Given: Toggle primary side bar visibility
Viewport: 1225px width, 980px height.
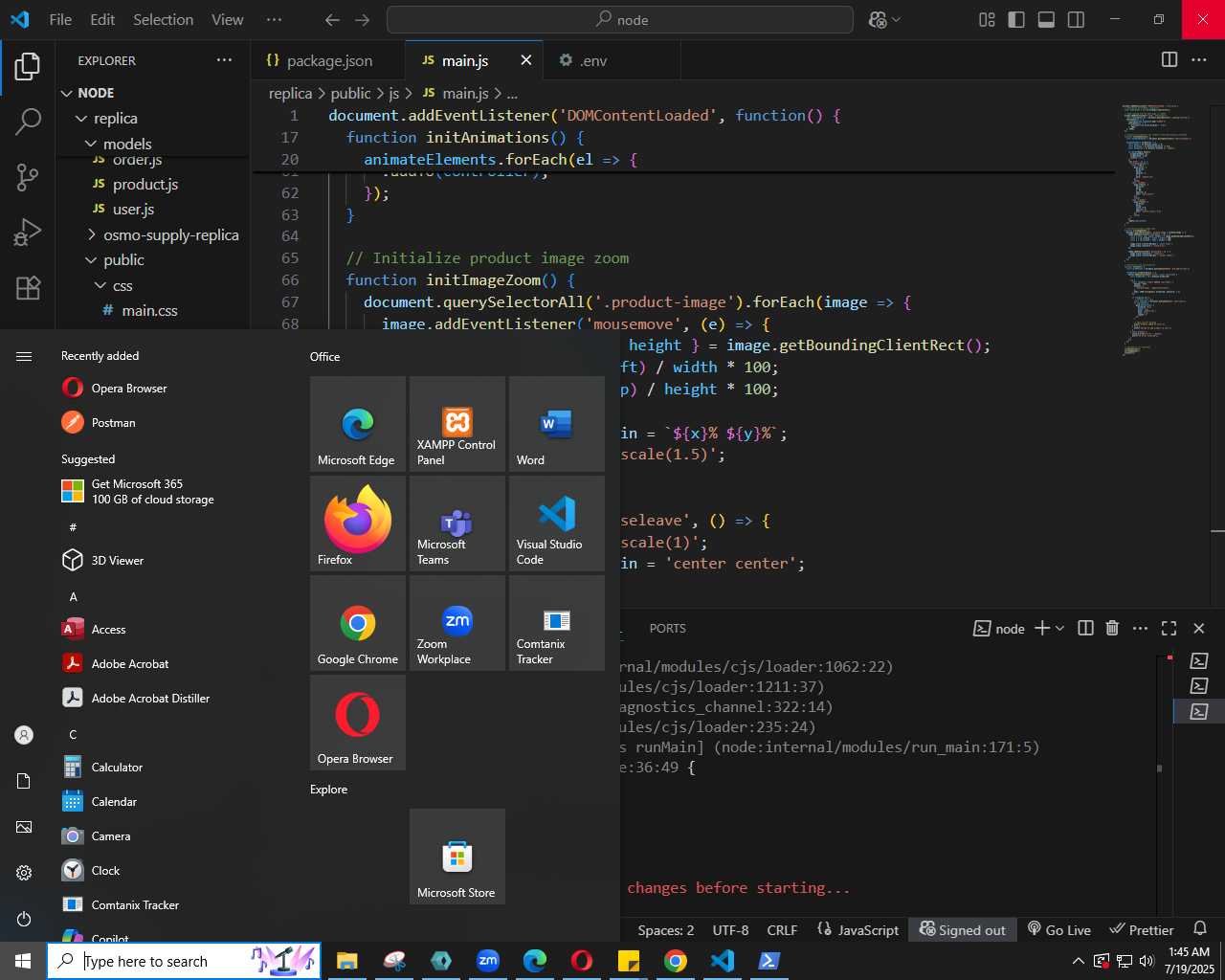Looking at the screenshot, I should click(1016, 19).
